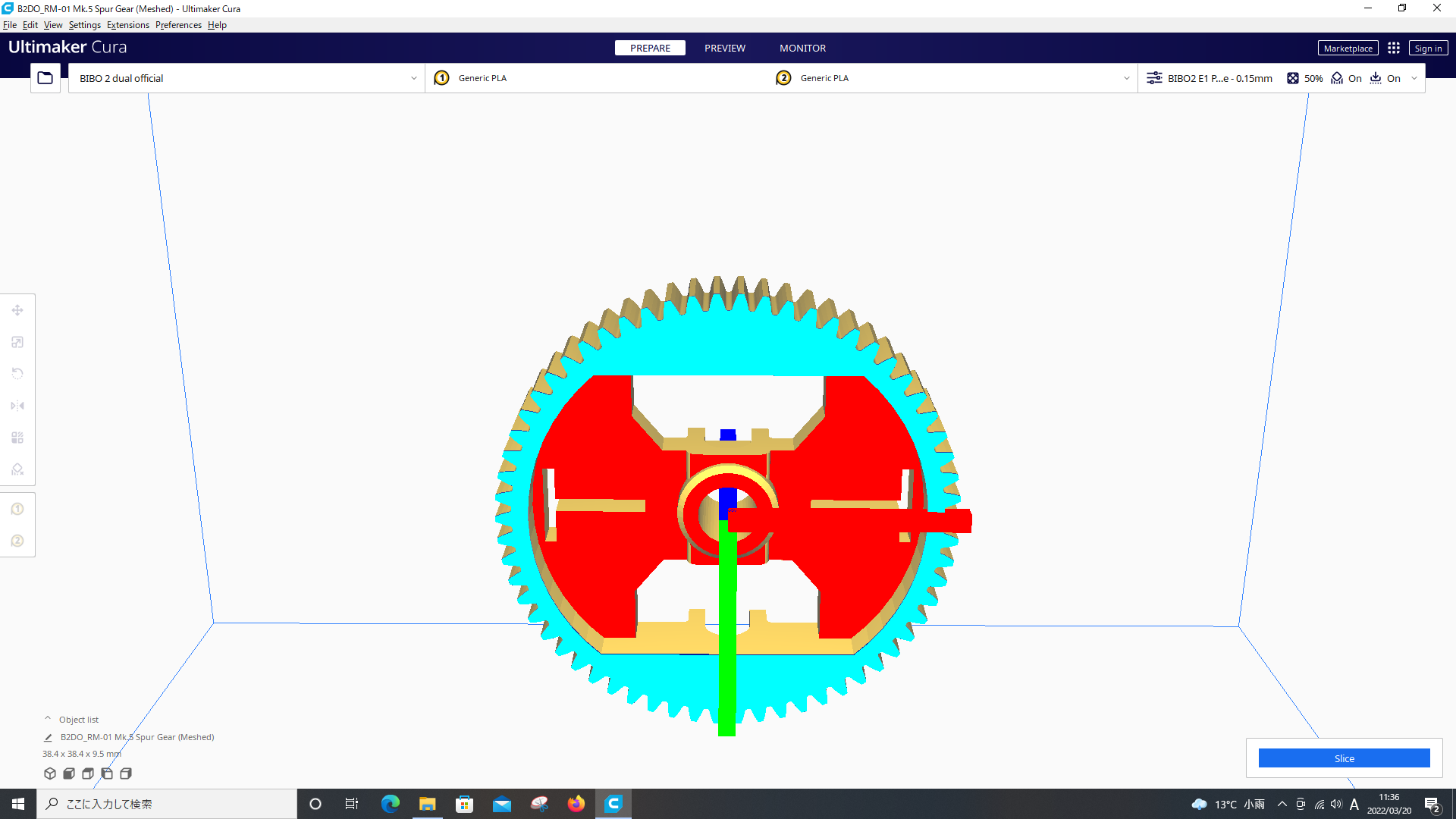Viewport: 1456px width, 819px height.
Task: Click the infill 50% icon
Action: pos(1293,78)
